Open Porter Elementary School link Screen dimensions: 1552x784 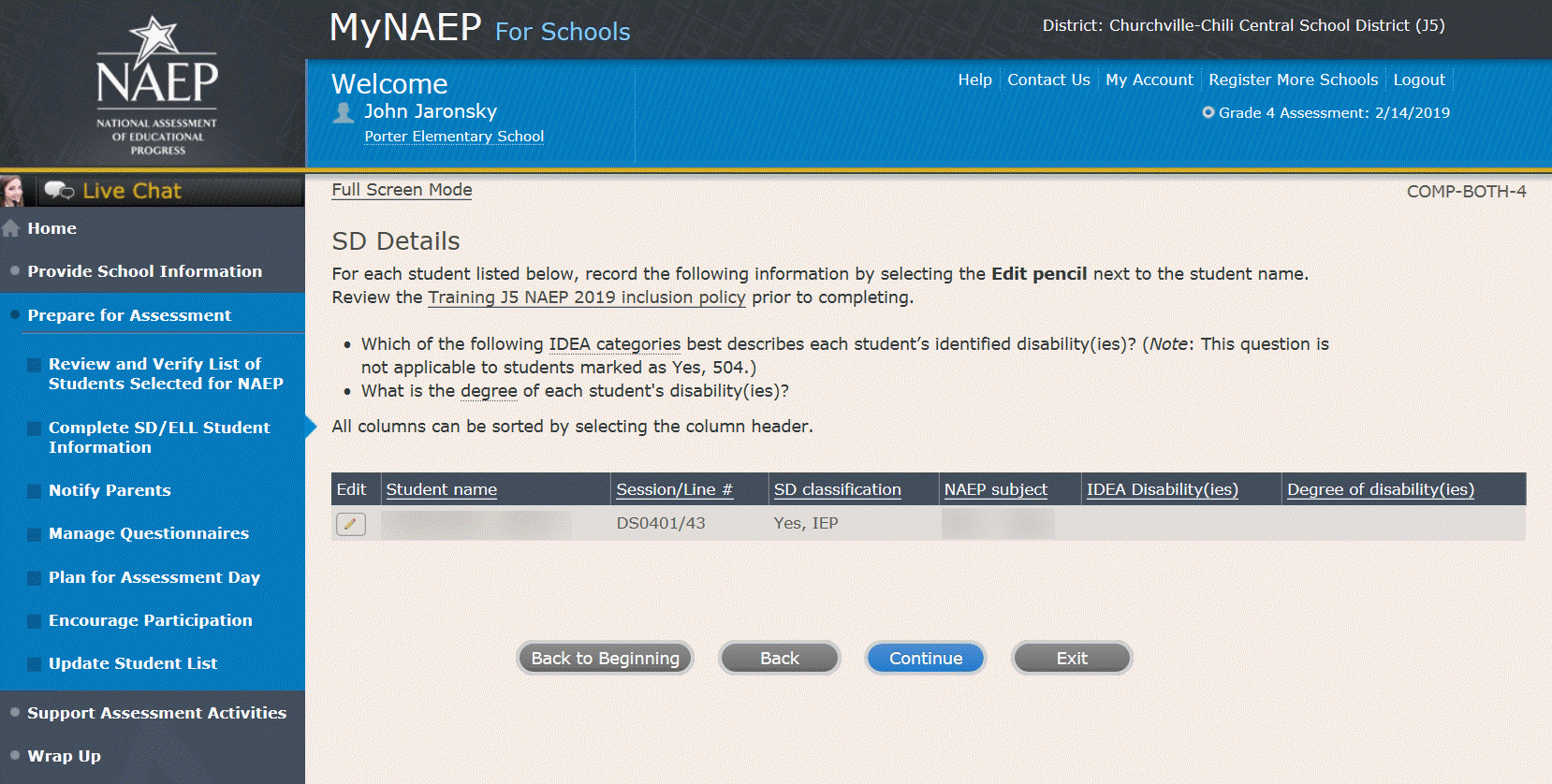click(454, 137)
